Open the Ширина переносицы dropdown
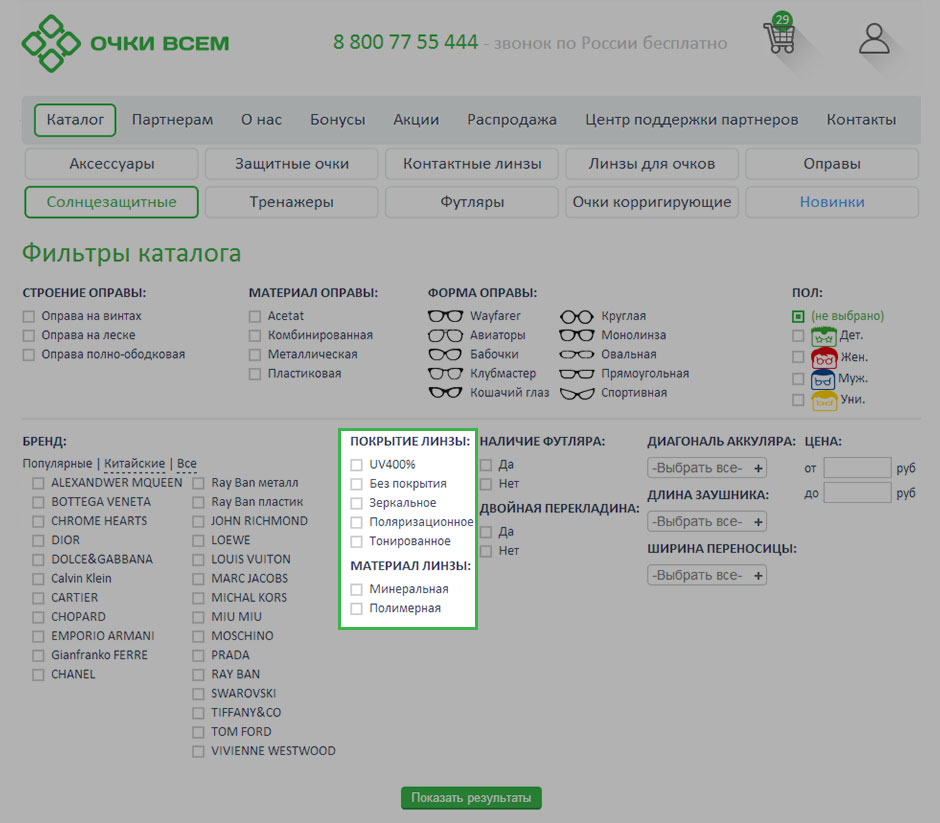Image resolution: width=940 pixels, height=823 pixels. click(707, 575)
